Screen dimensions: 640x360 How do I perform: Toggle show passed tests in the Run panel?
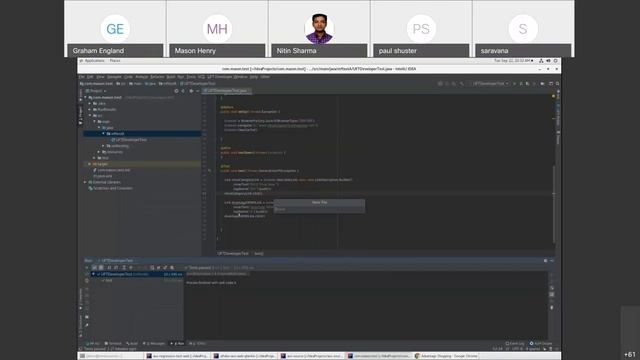click(94, 268)
